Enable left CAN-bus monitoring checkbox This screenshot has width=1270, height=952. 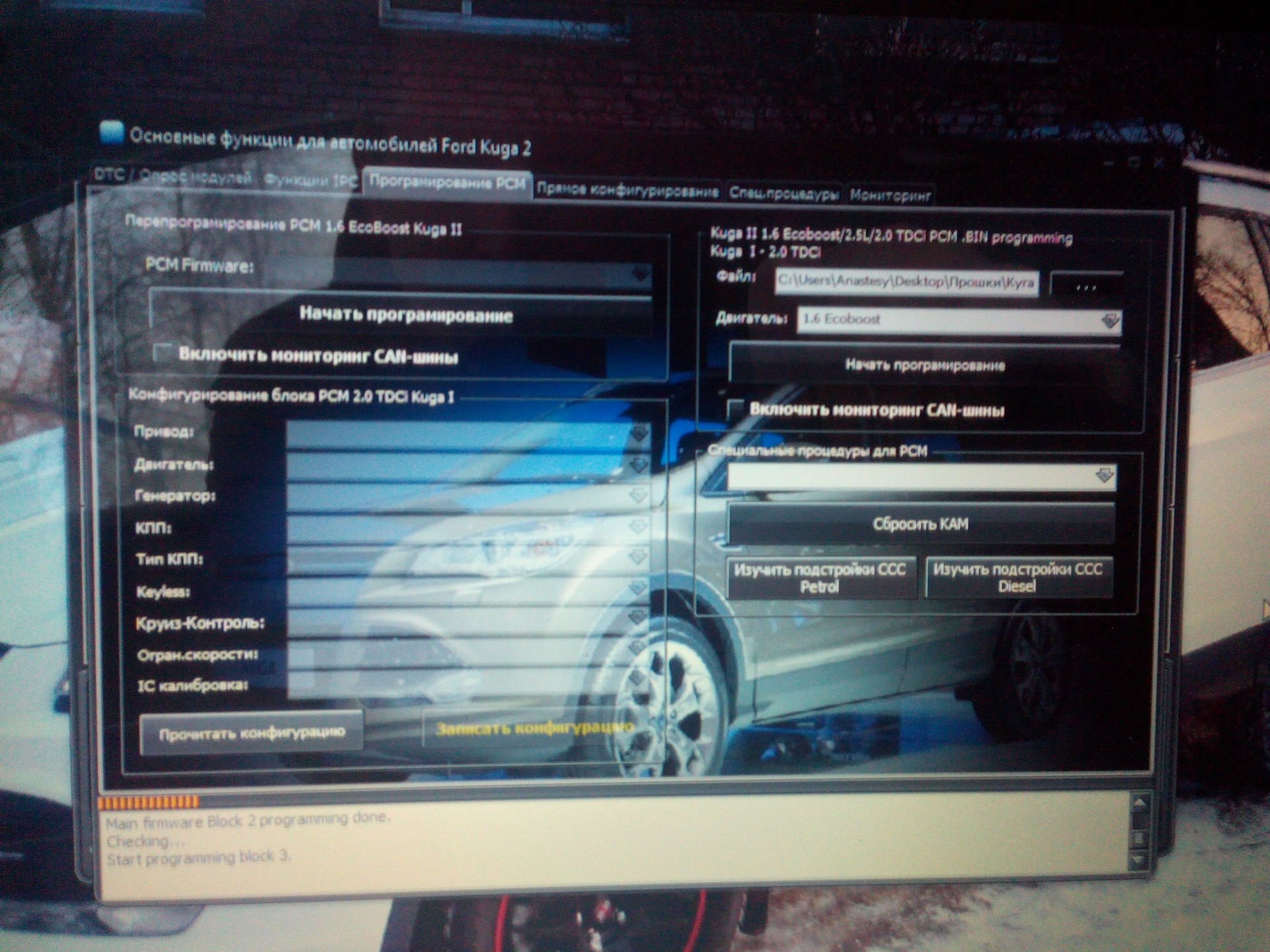click(163, 353)
